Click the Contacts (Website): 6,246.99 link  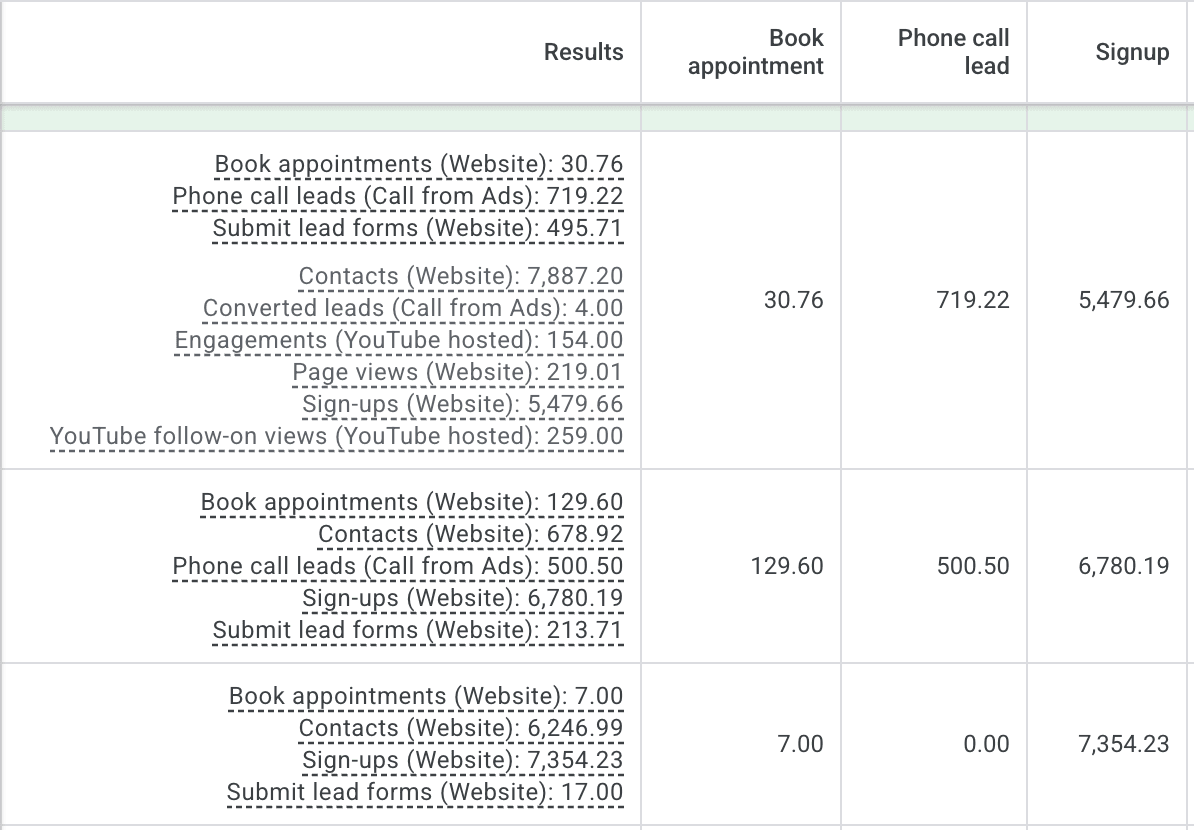click(x=461, y=728)
